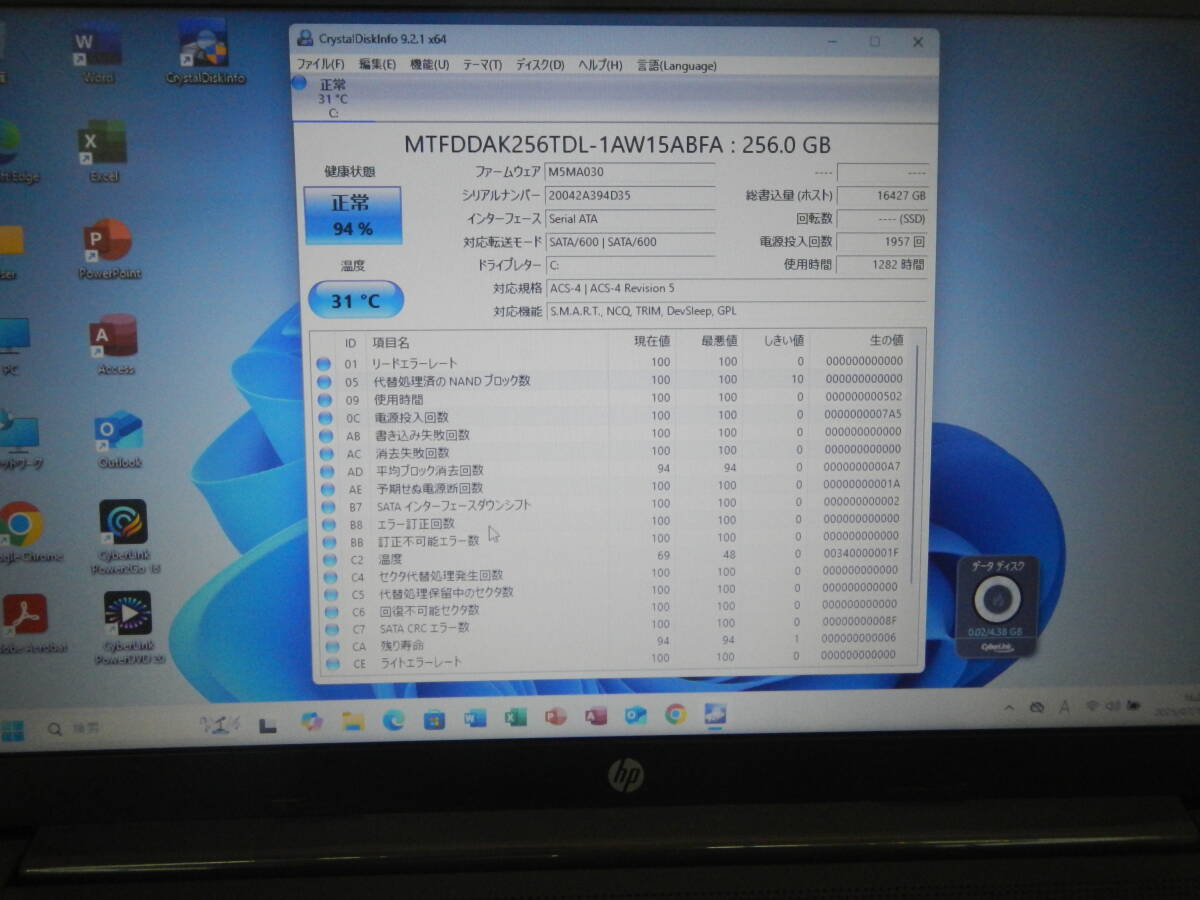Open the Adobe Acrobat desktop shortcut

click(26, 624)
